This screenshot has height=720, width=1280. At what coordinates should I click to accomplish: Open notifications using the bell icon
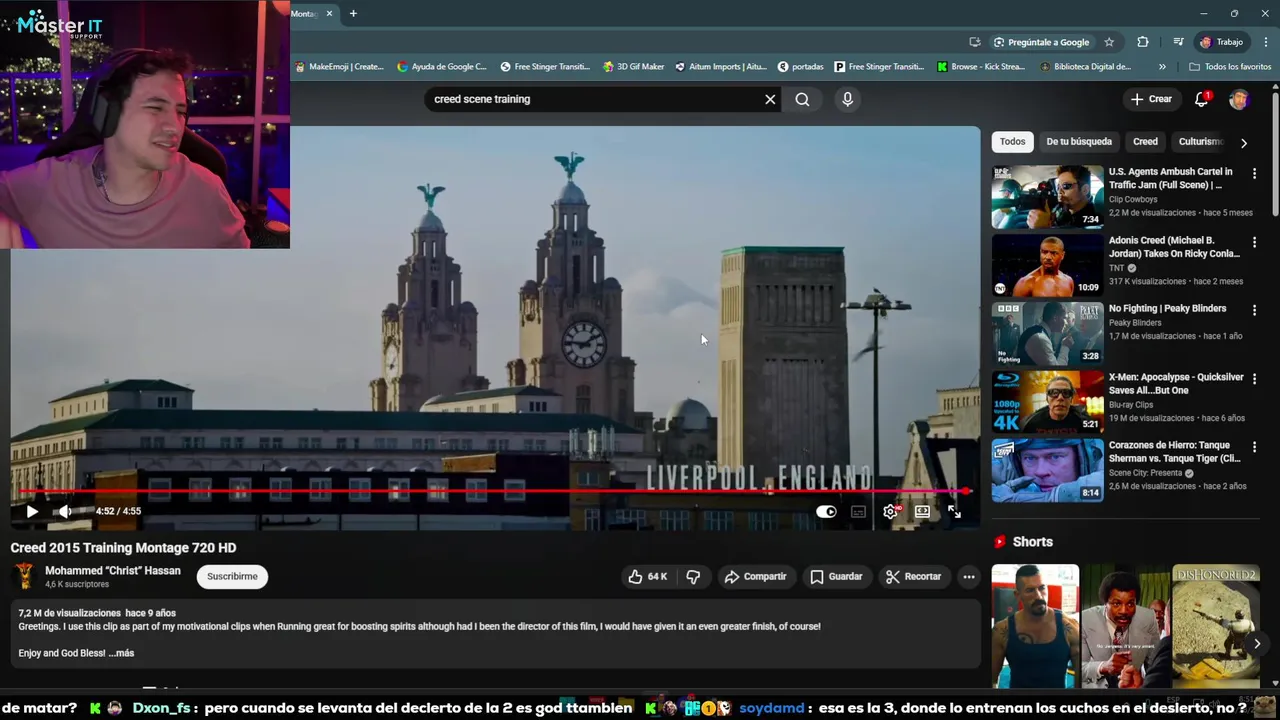[1202, 99]
